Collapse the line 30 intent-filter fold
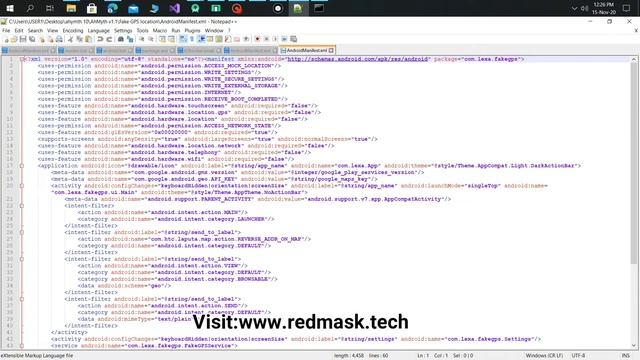The height and width of the screenshot is (360, 640). tap(22, 259)
